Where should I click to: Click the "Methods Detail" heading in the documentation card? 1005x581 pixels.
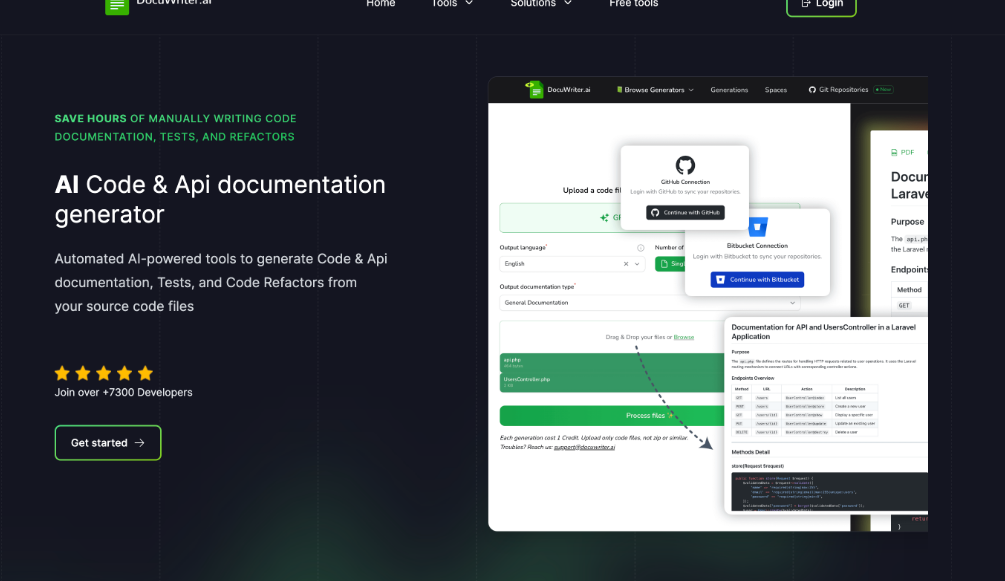point(751,452)
